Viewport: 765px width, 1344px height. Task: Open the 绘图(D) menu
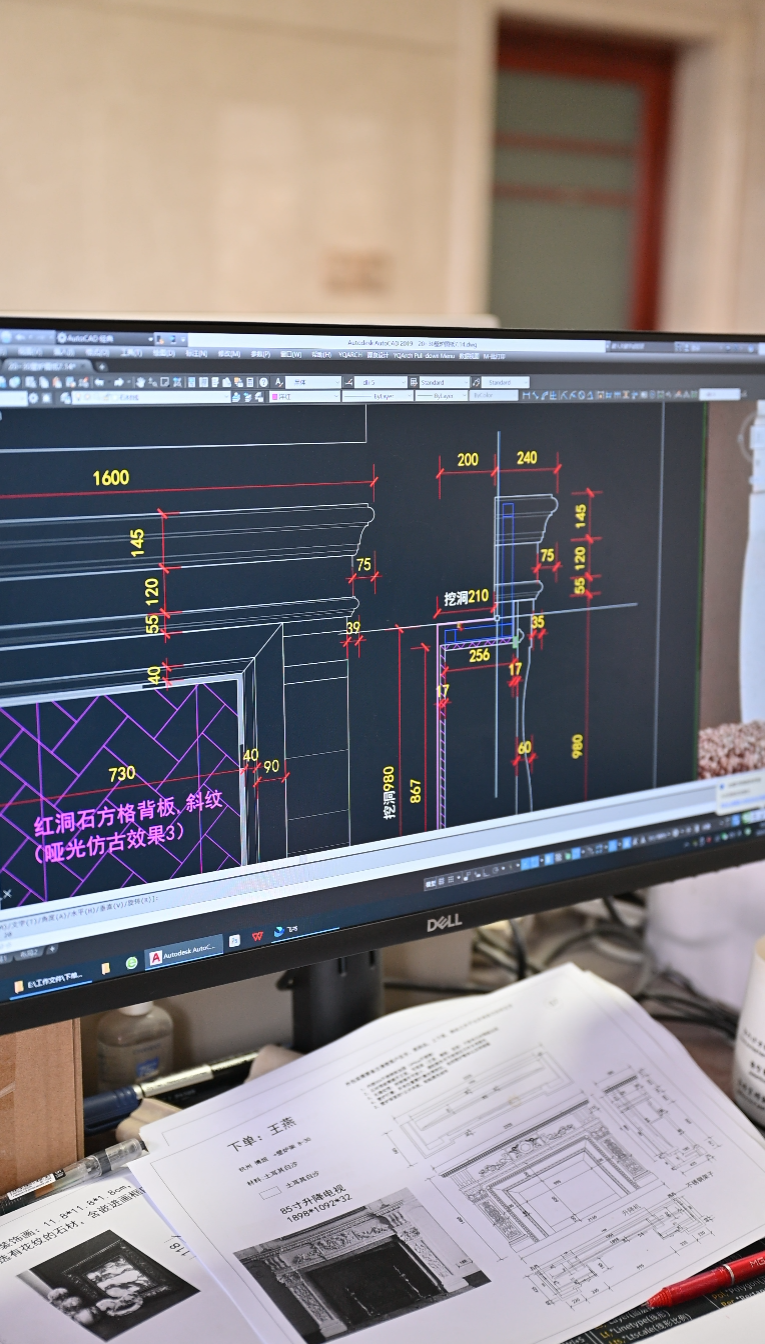(163, 353)
